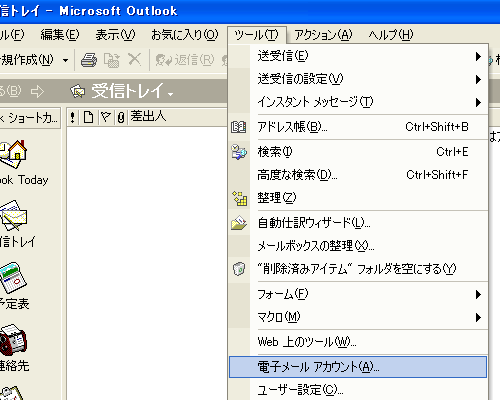Image resolution: width=500 pixels, height=400 pixels.
Task: Sort messages by the importance exclamation column
Action: (72, 117)
